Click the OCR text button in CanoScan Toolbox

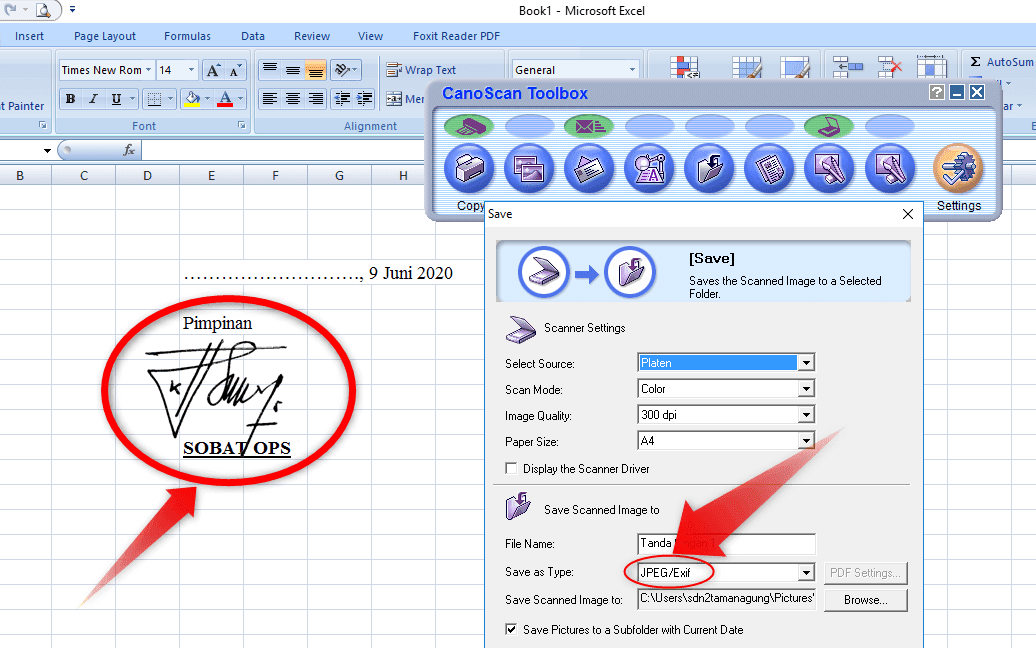pyautogui.click(x=649, y=168)
